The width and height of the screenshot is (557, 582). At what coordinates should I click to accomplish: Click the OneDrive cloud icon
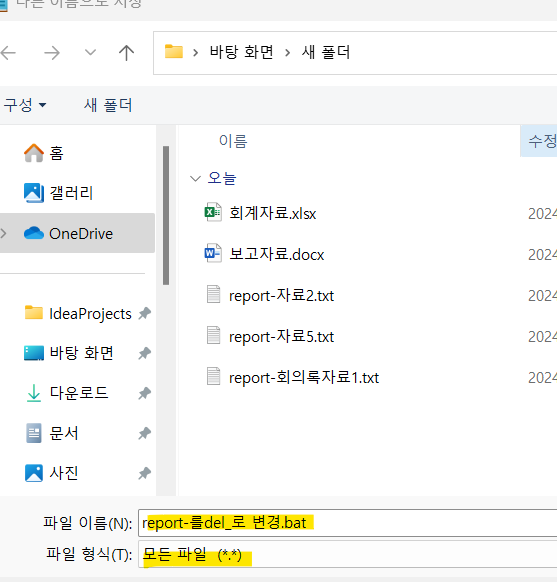pyautogui.click(x=34, y=233)
